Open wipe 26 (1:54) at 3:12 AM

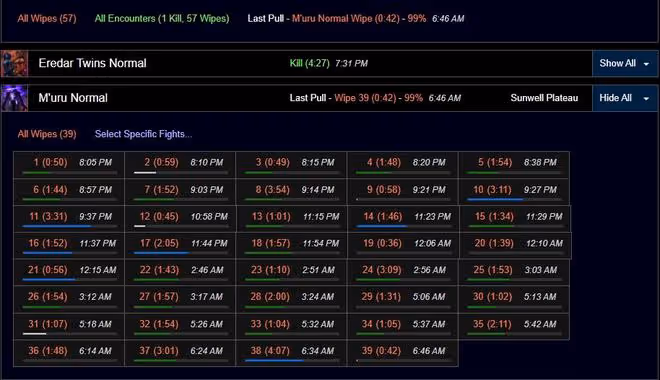coord(69,299)
